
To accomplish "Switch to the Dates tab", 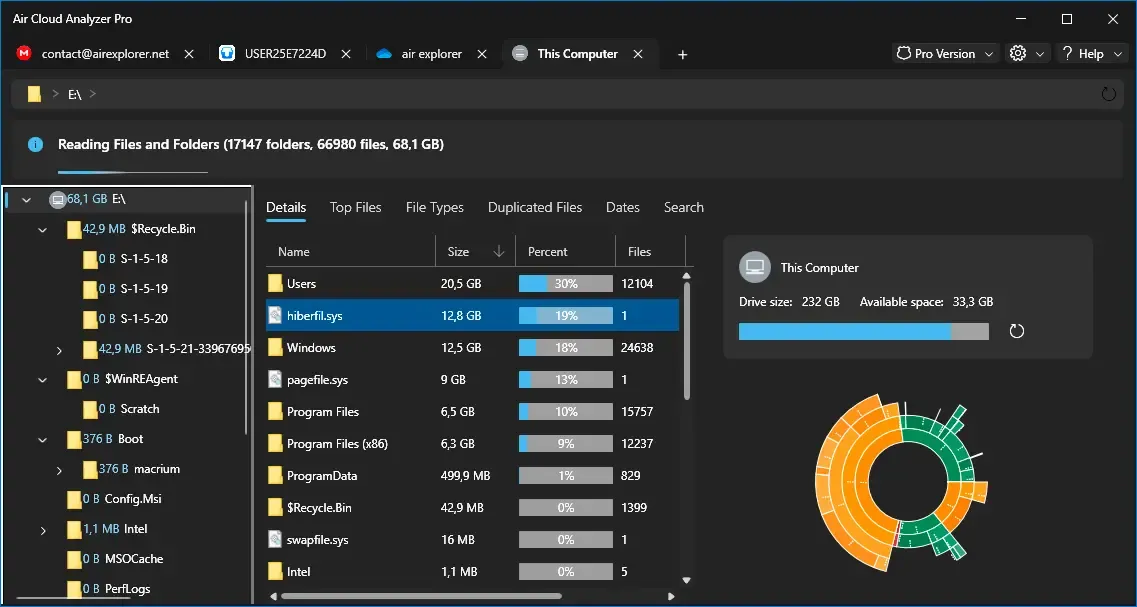I will [x=623, y=207].
